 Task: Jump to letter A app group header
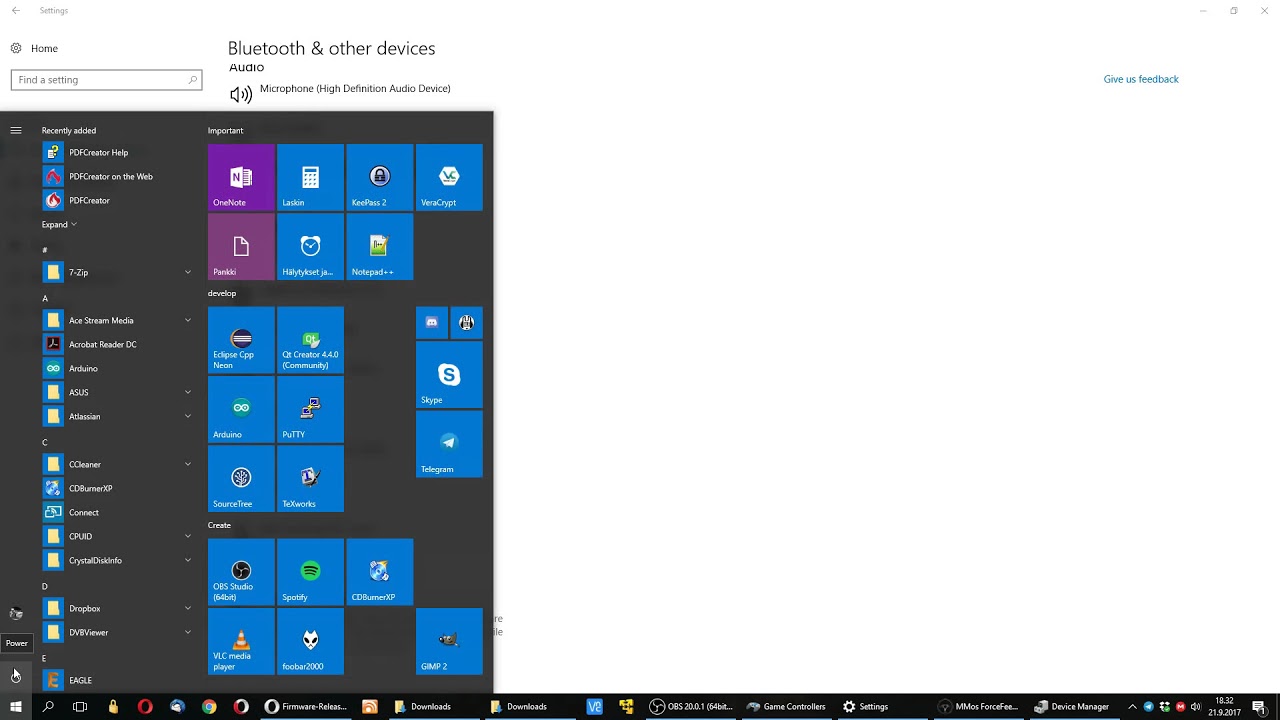click(45, 298)
